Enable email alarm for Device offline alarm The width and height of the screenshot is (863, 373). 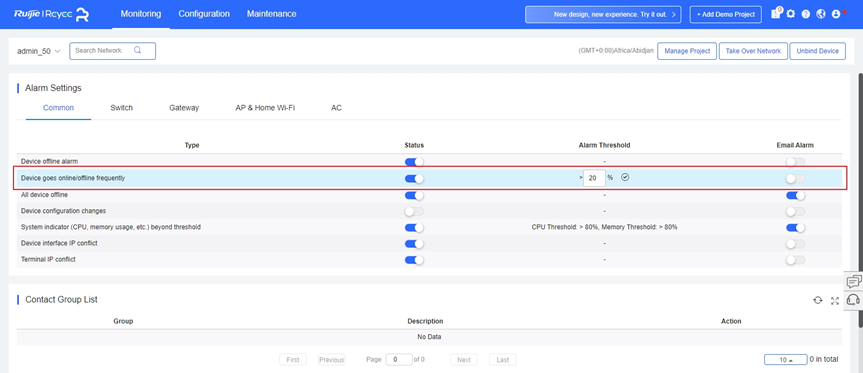point(795,162)
